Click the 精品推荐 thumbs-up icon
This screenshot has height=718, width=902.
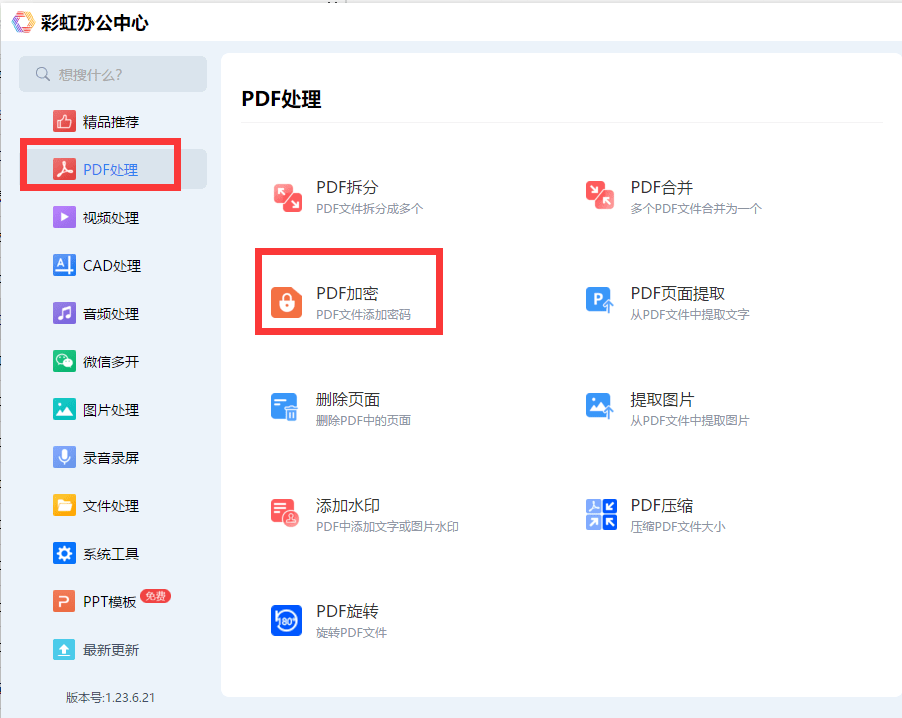[x=64, y=121]
